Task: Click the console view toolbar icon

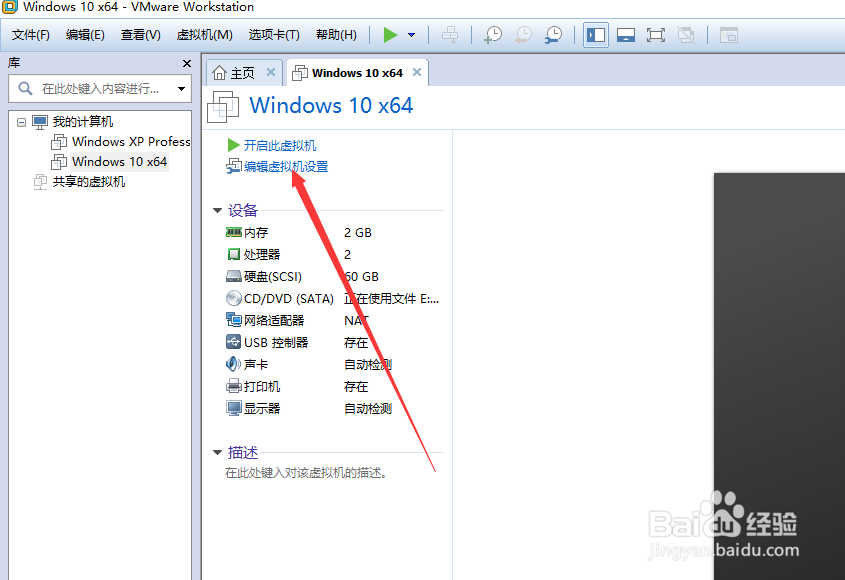Action: 729,35
